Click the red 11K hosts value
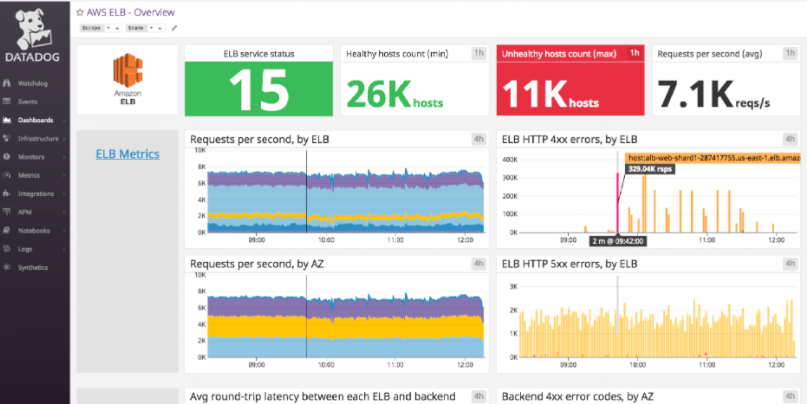807x404 pixels. (550, 94)
